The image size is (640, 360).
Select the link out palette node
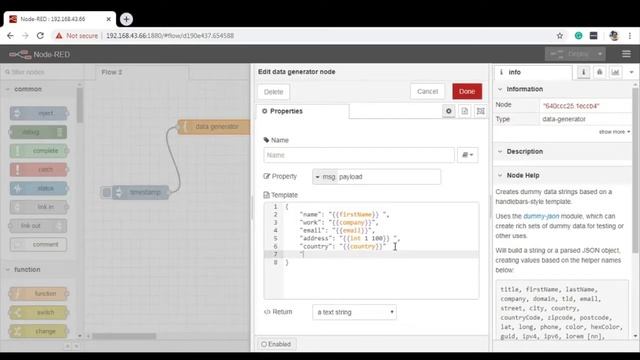tap(38, 226)
